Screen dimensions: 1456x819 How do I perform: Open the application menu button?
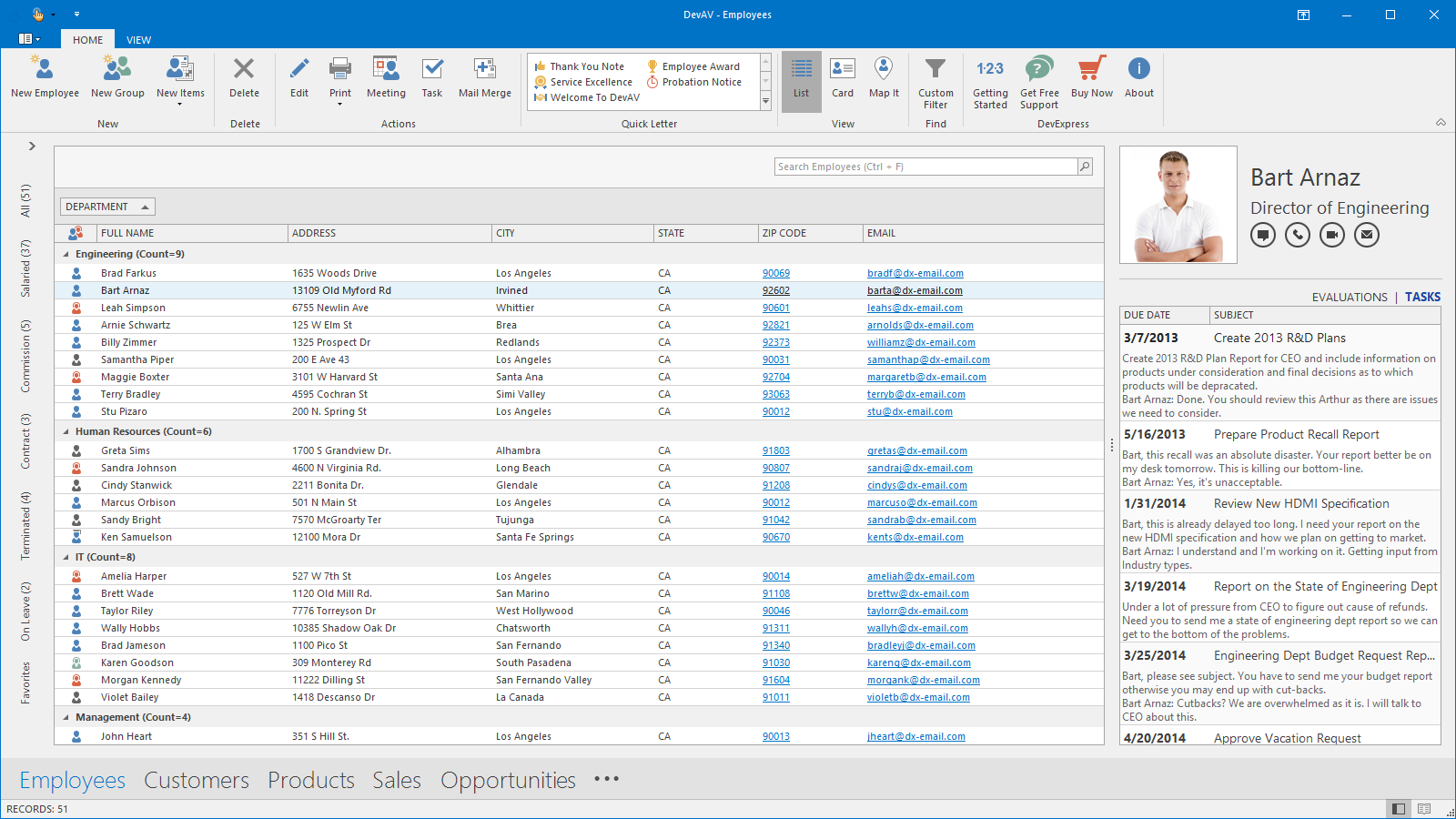pos(29,39)
